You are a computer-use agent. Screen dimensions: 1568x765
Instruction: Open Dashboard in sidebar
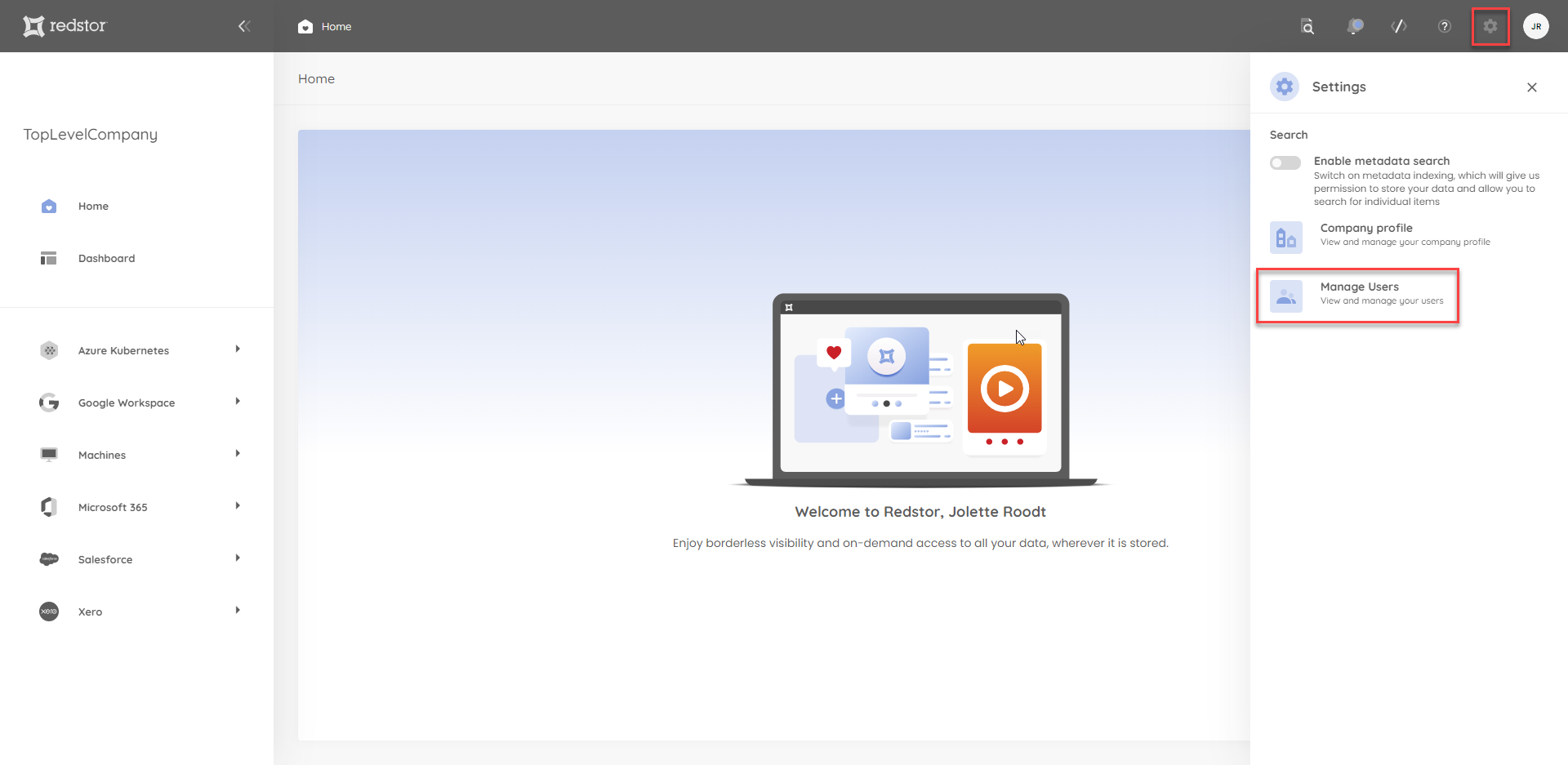[x=107, y=259]
